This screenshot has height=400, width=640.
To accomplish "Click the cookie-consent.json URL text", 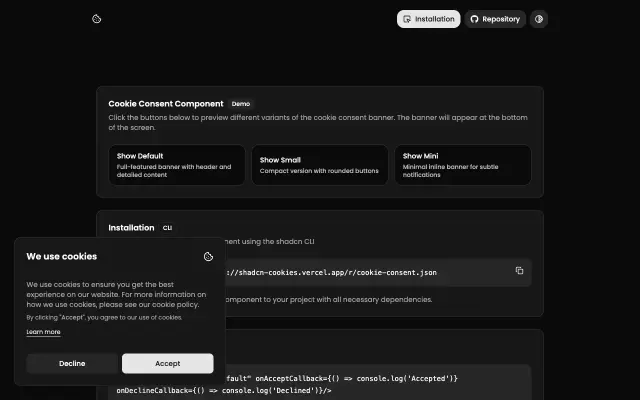I will [331, 272].
